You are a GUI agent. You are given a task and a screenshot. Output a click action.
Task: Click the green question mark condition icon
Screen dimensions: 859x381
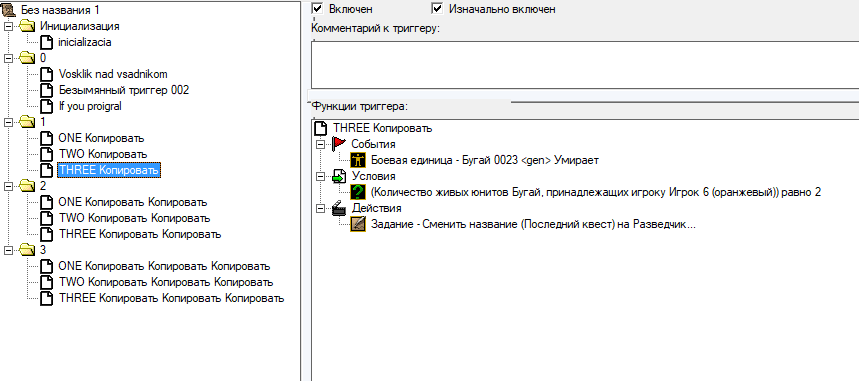click(x=358, y=192)
